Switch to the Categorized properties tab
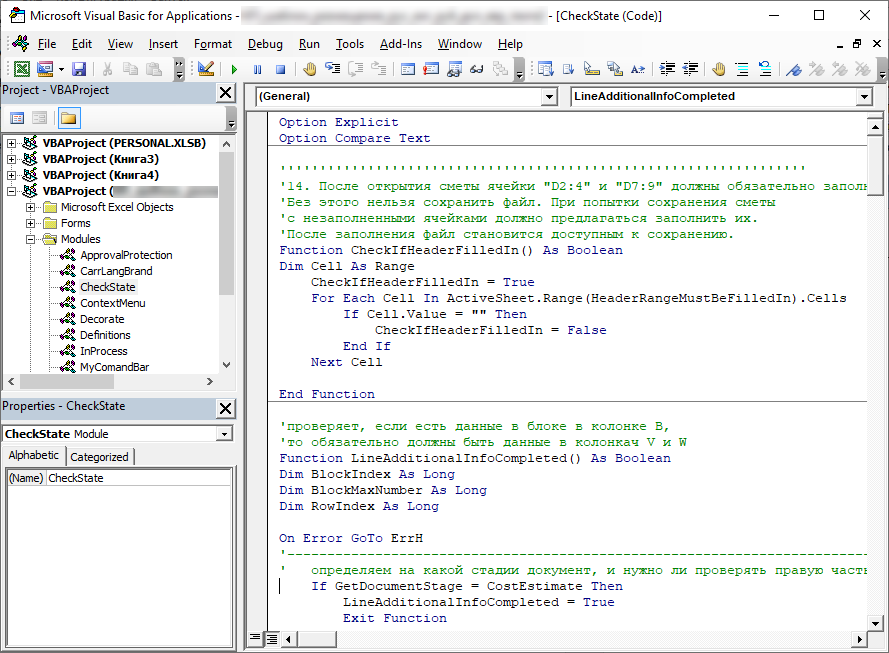 [100, 457]
